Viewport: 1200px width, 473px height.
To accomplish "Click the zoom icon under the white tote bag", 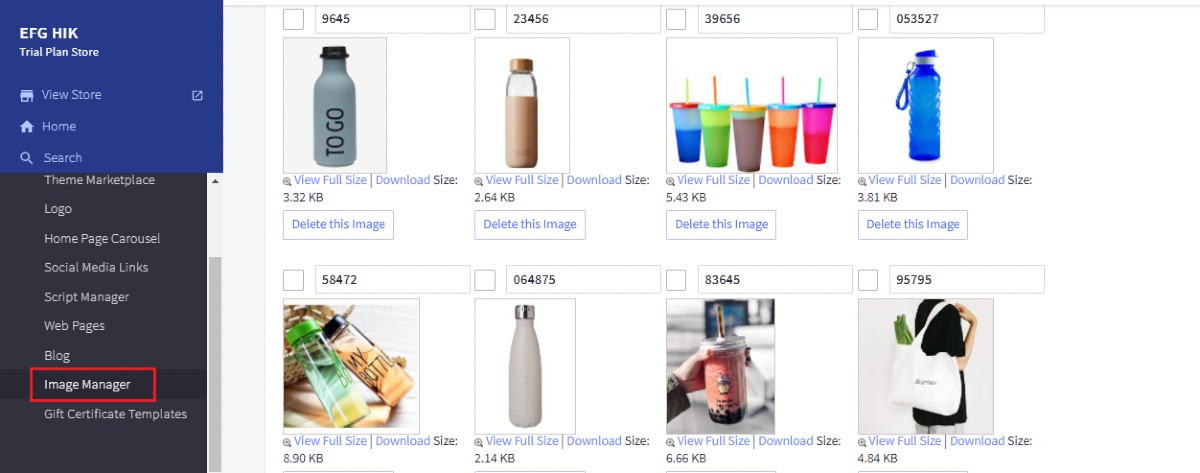I will tap(862, 442).
